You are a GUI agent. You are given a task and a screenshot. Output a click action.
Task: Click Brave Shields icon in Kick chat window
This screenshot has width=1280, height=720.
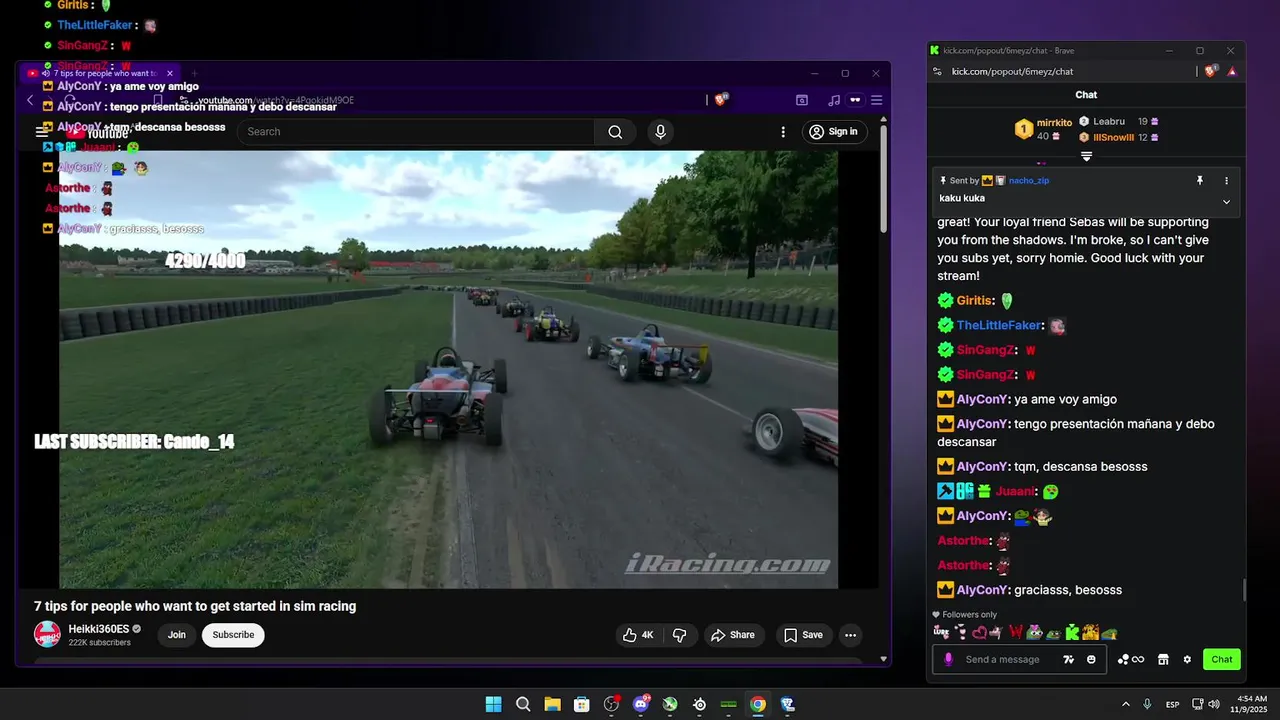pyautogui.click(x=1211, y=71)
